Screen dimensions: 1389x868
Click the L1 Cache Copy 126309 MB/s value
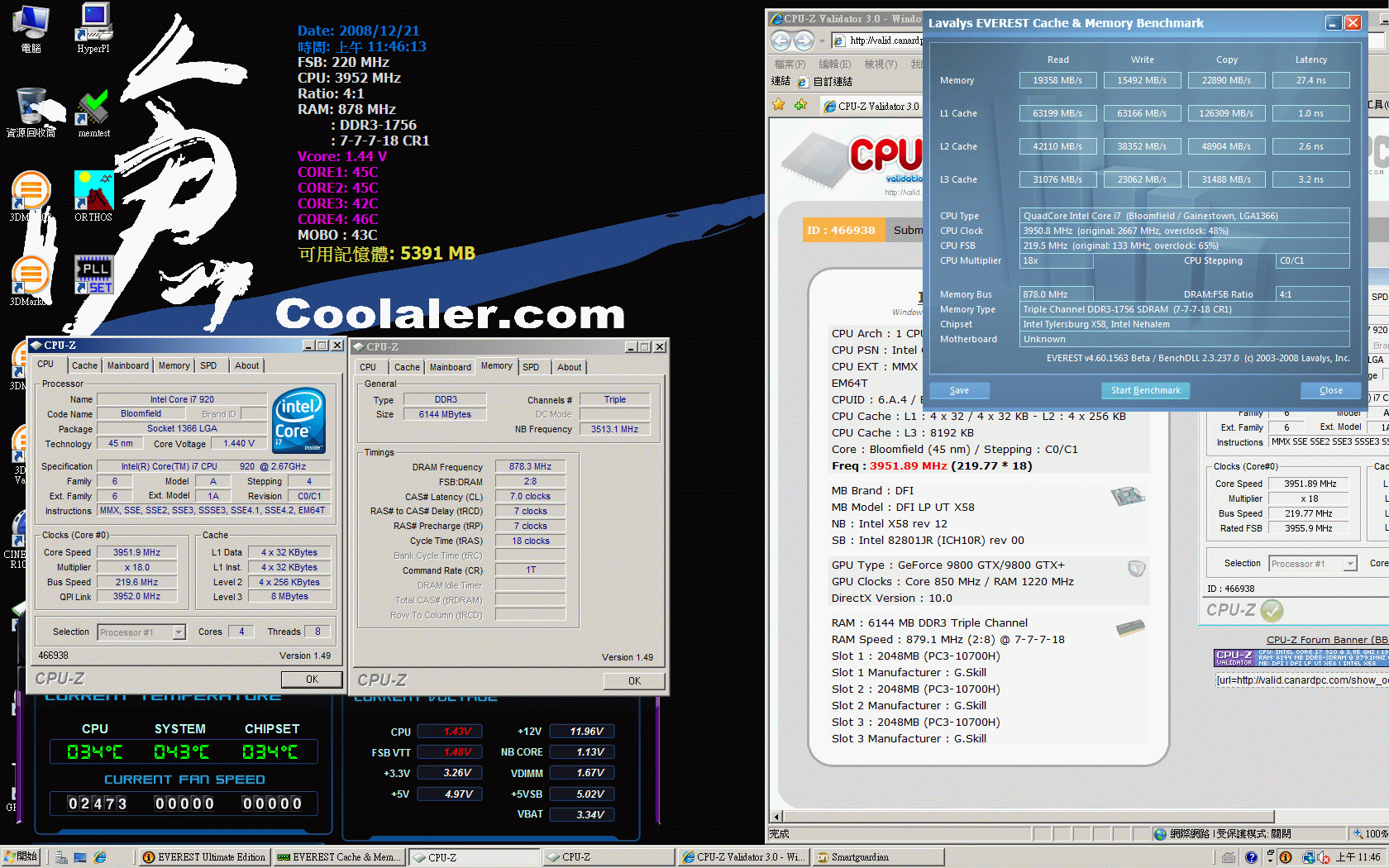click(x=1226, y=113)
